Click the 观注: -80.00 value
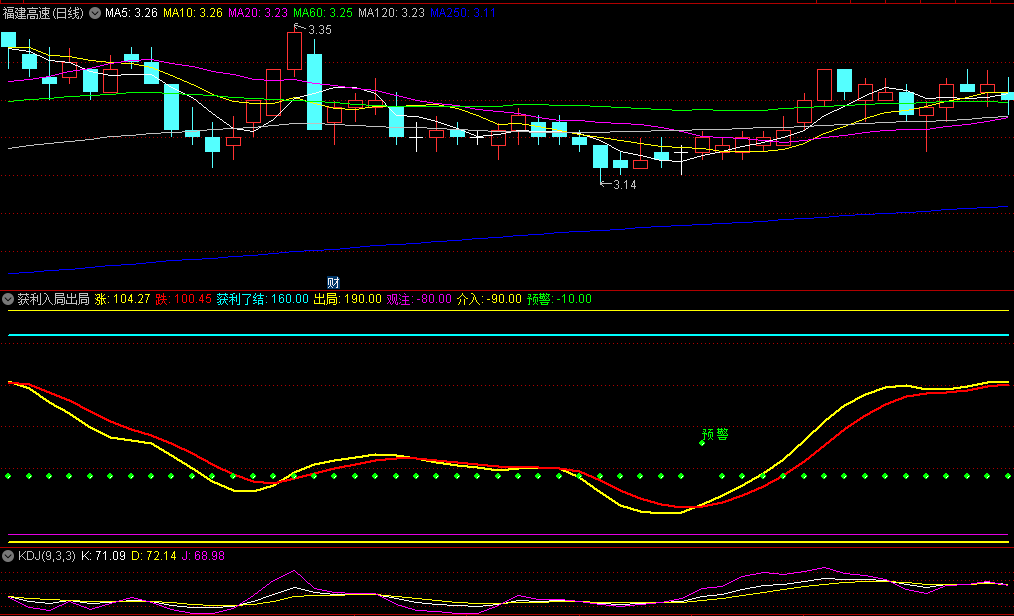Viewport: 1014px width, 616px height. click(419, 299)
